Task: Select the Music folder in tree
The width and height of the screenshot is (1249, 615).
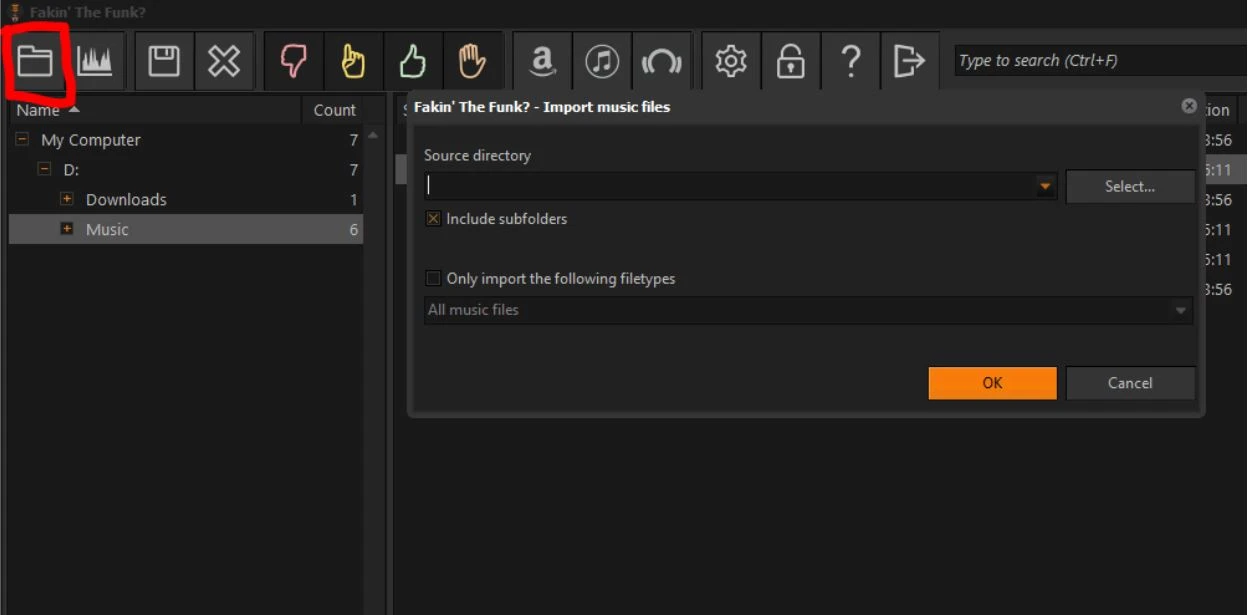Action: (x=107, y=230)
